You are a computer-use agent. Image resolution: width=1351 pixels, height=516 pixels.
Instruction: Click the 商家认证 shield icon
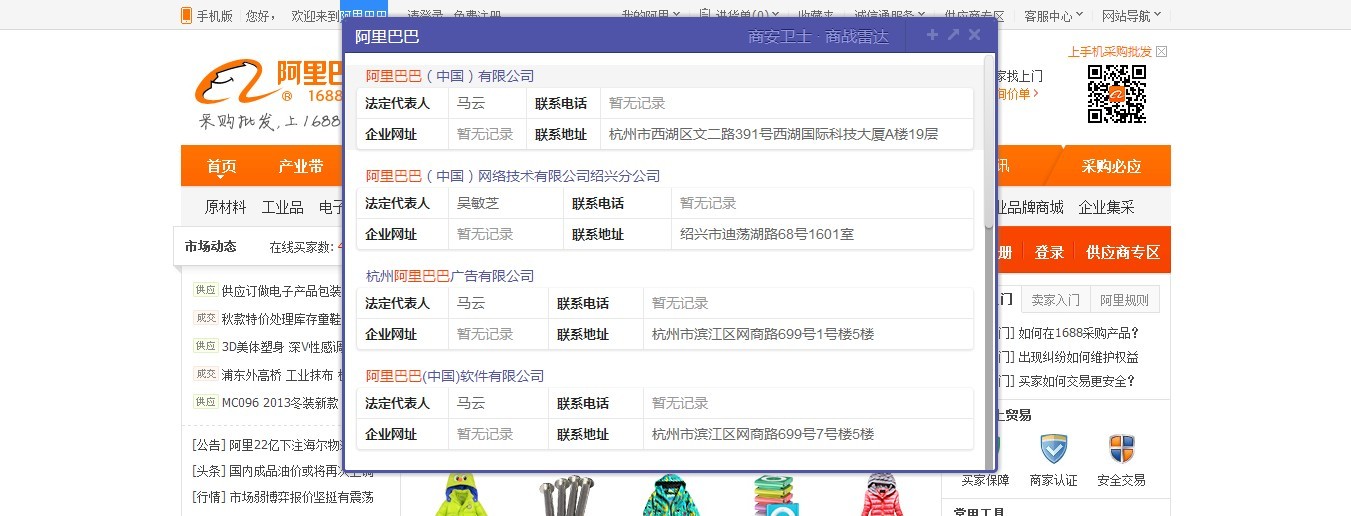coord(1054,449)
